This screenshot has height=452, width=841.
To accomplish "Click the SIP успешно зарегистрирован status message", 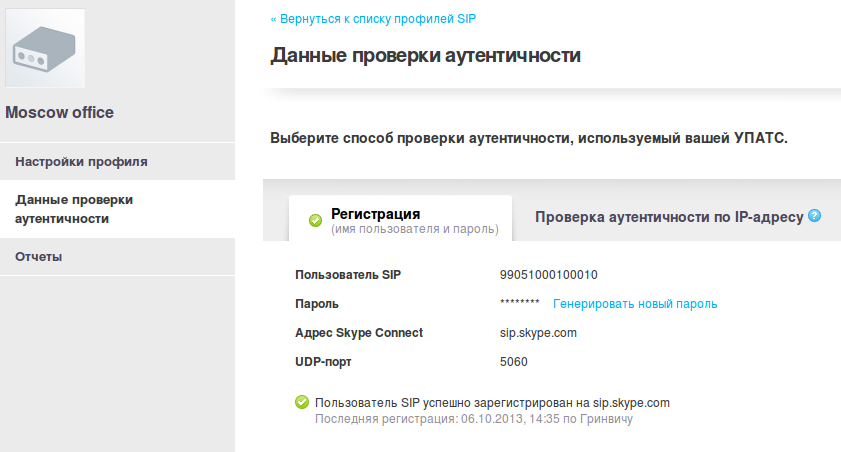I will click(x=491, y=403).
